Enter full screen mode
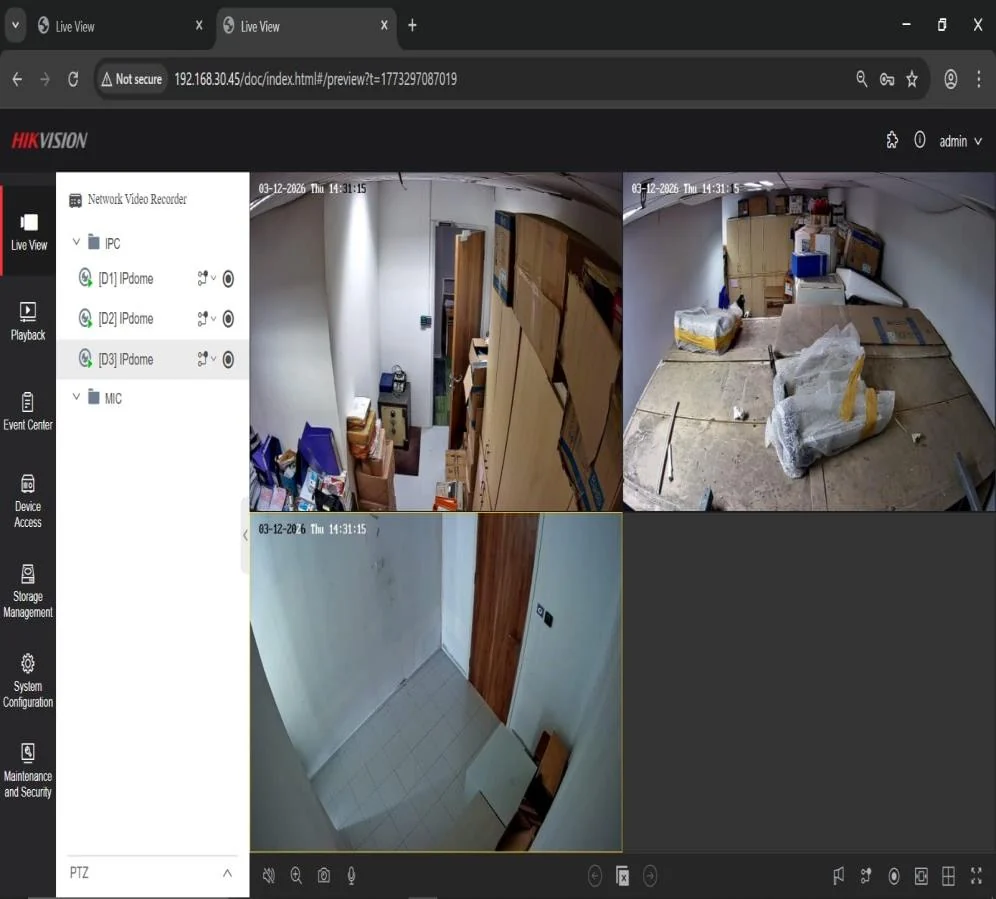 click(976, 876)
